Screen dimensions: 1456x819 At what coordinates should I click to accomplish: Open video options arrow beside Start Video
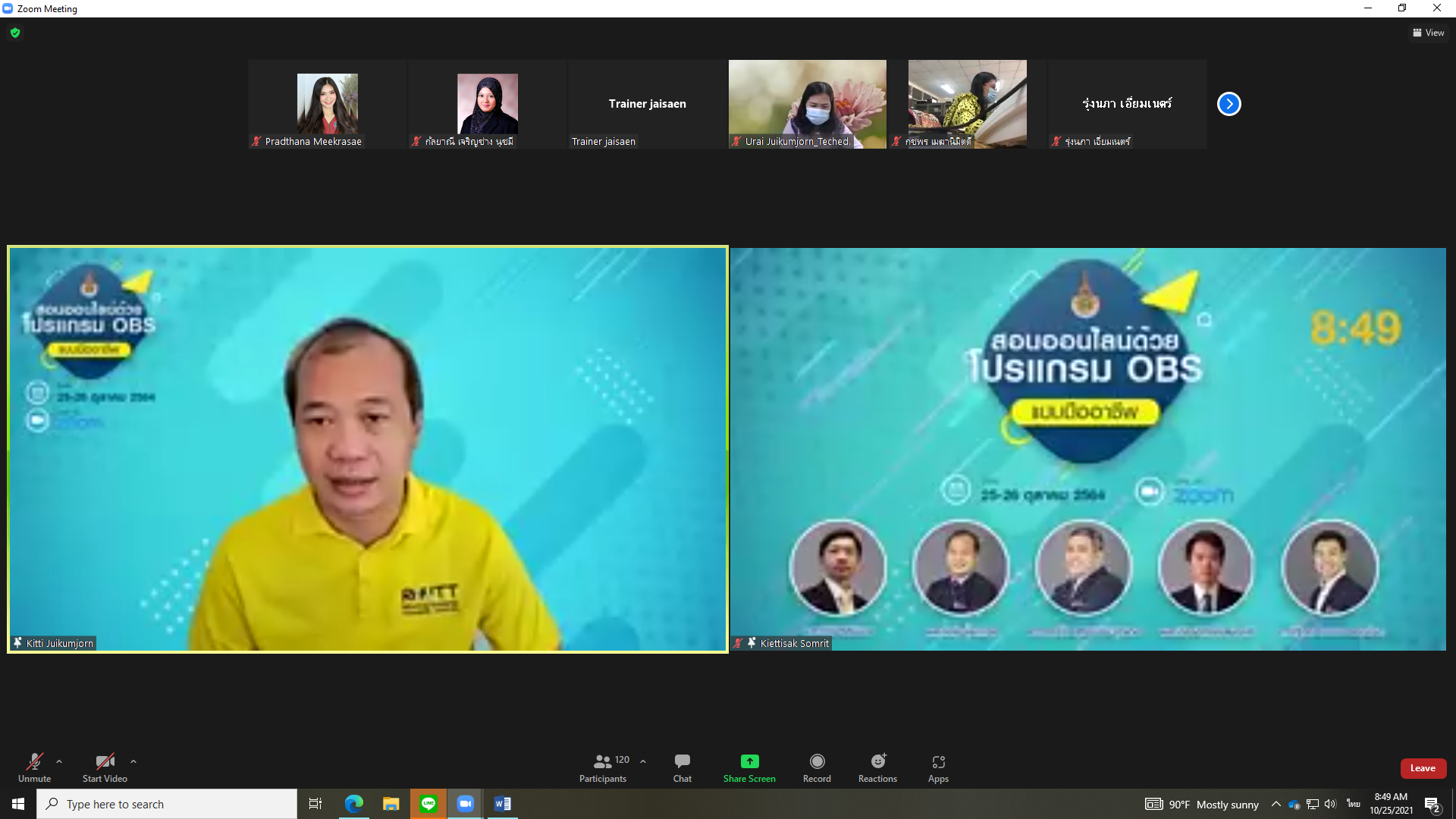pos(133,761)
